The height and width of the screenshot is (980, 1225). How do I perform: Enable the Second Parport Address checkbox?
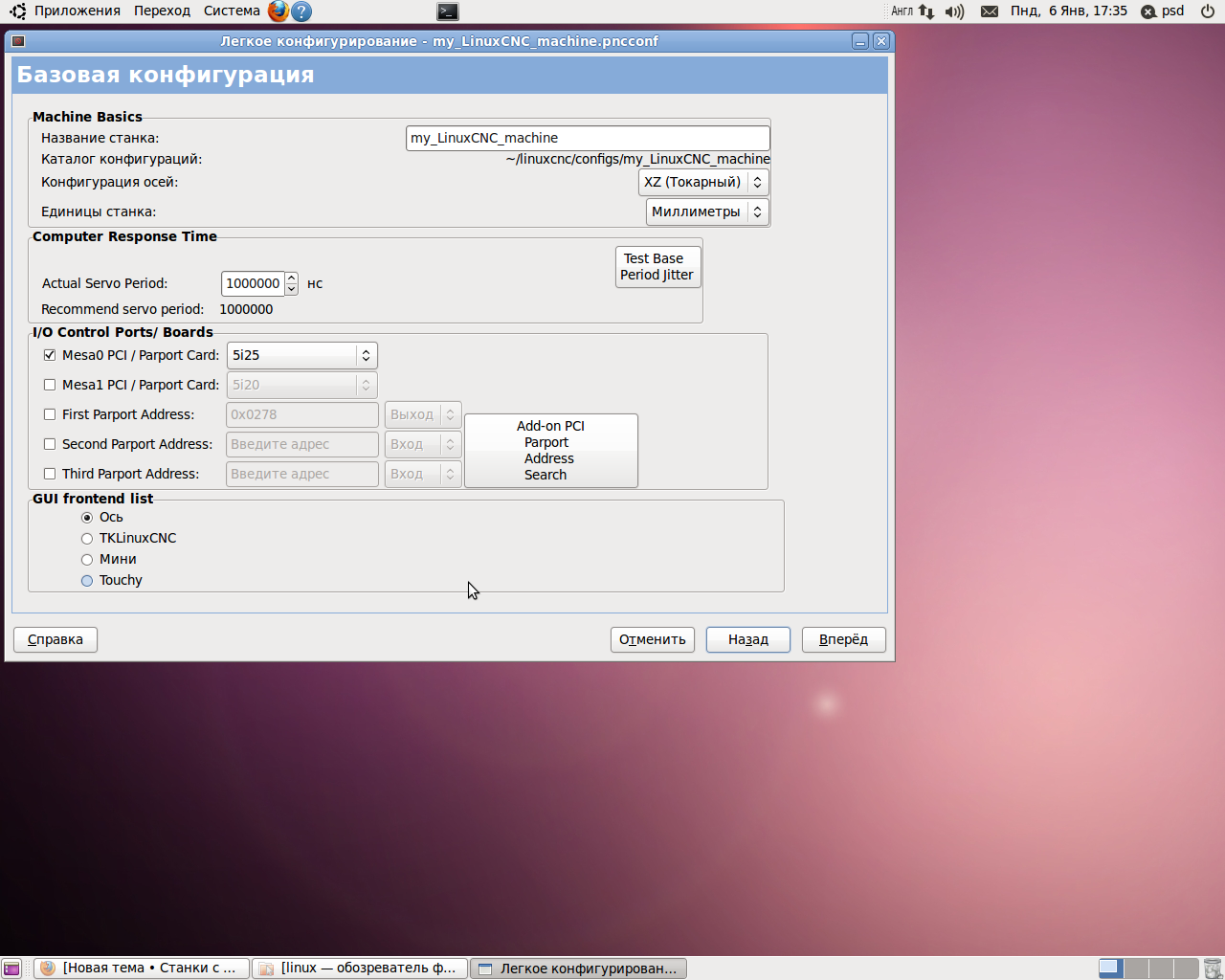(50, 444)
